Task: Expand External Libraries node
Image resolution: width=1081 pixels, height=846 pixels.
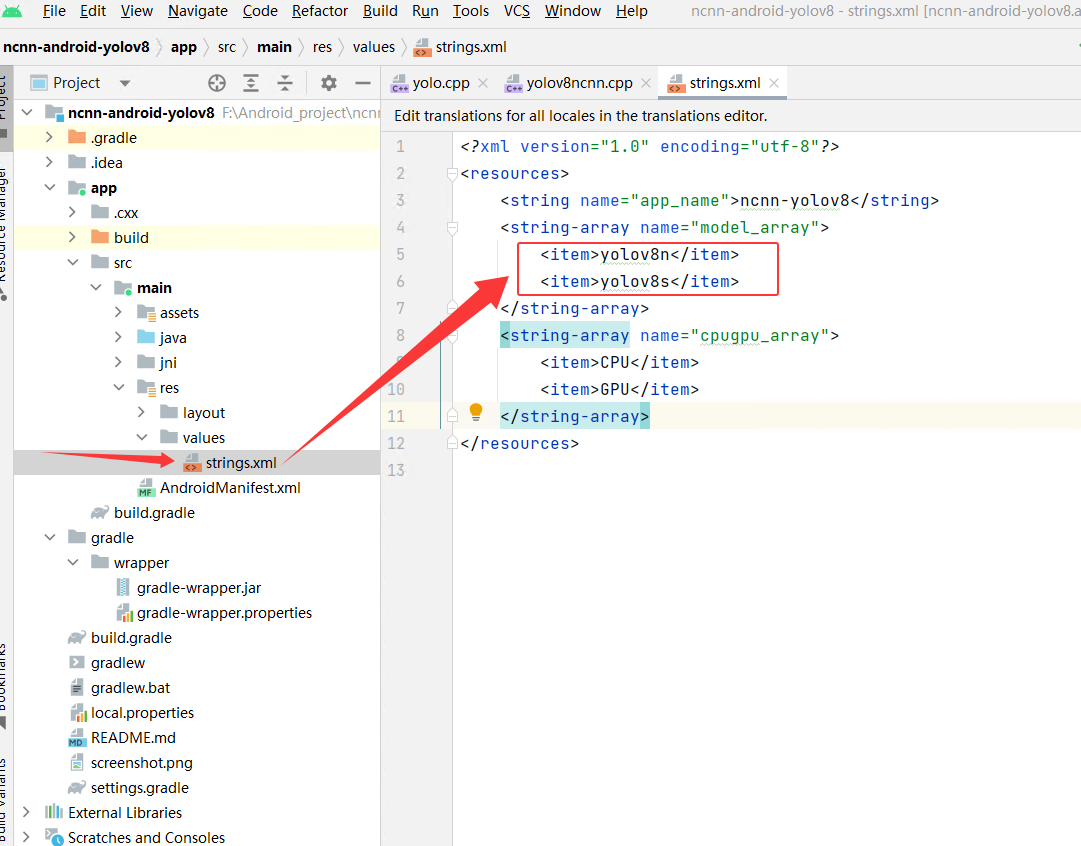Action: pos(26,812)
